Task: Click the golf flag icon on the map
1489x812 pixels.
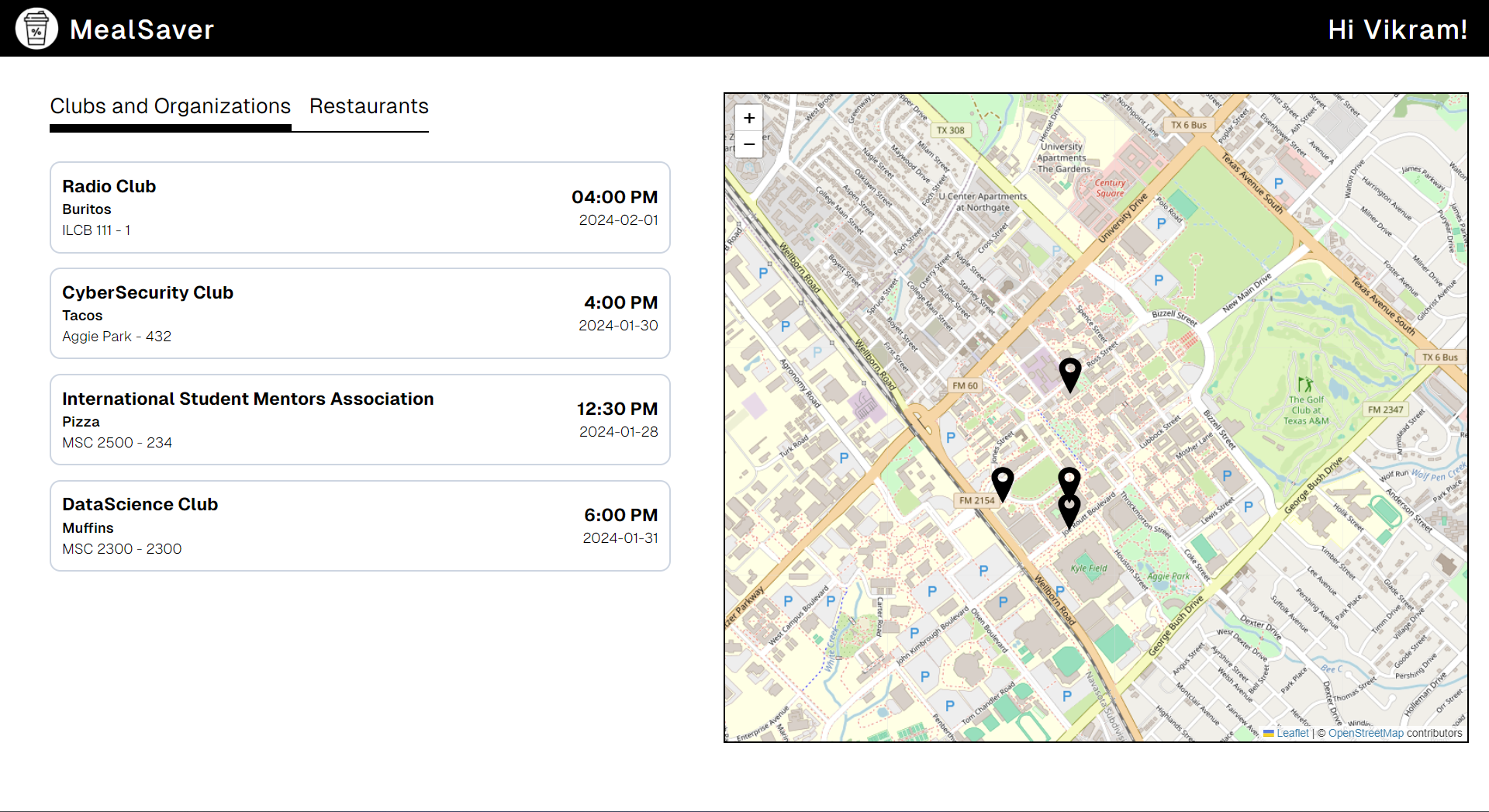Action: (x=1305, y=384)
